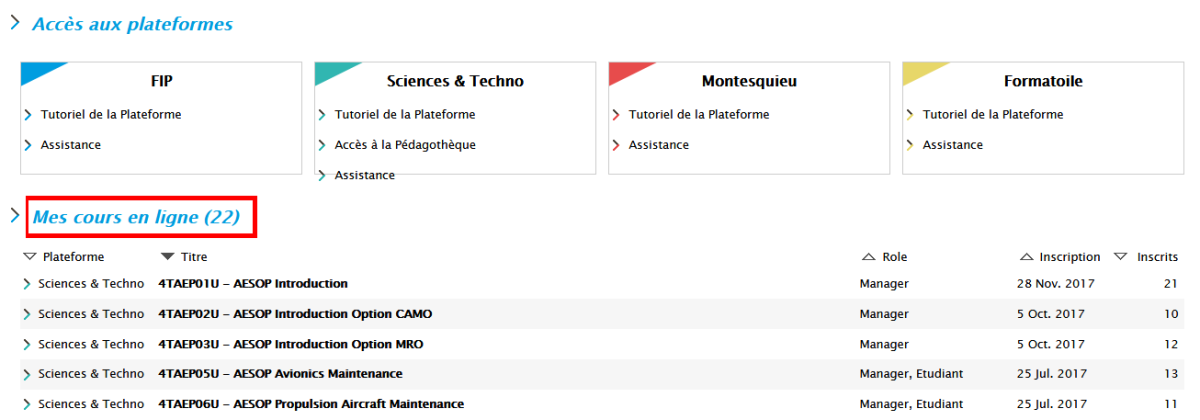This screenshot has height=420, width=1200.
Task: Collapse the Accès aux plateformes section
Action: click(14, 23)
